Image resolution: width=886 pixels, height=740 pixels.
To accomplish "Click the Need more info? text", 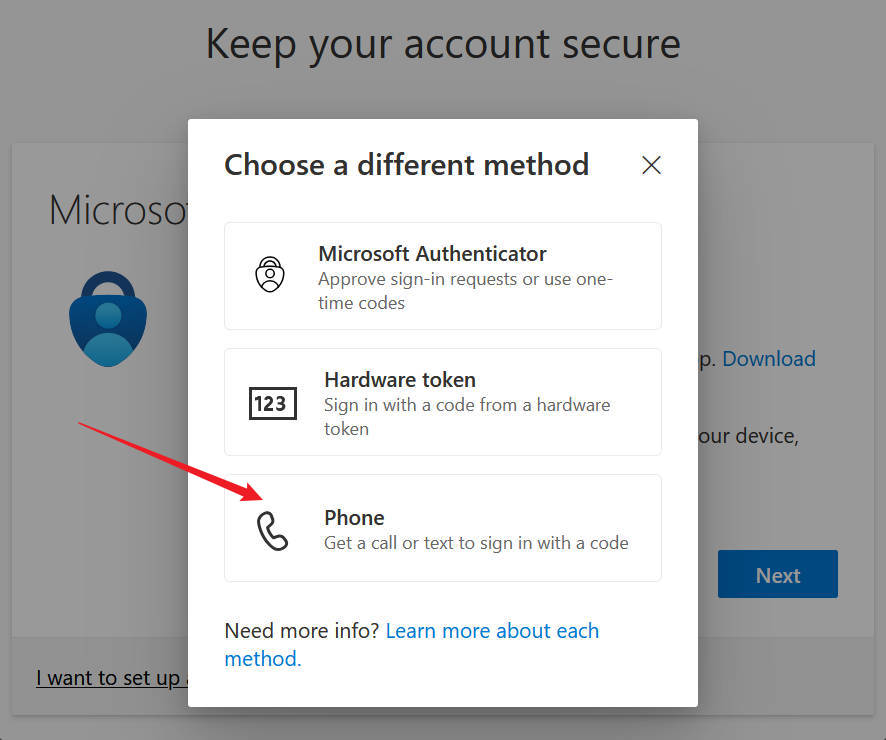I will pos(301,630).
